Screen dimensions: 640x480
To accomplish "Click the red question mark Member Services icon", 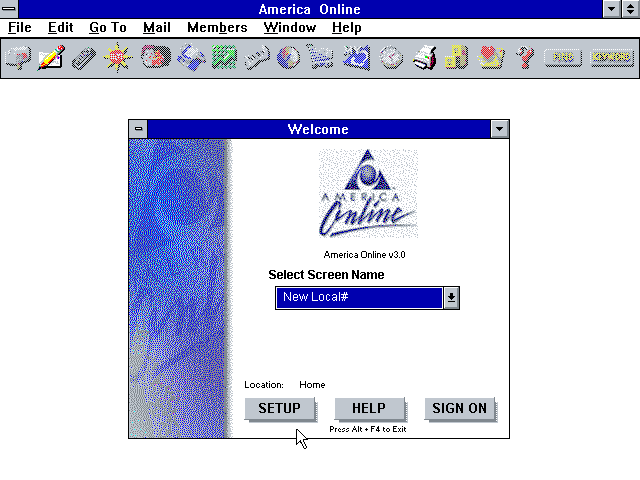I will [x=525, y=58].
